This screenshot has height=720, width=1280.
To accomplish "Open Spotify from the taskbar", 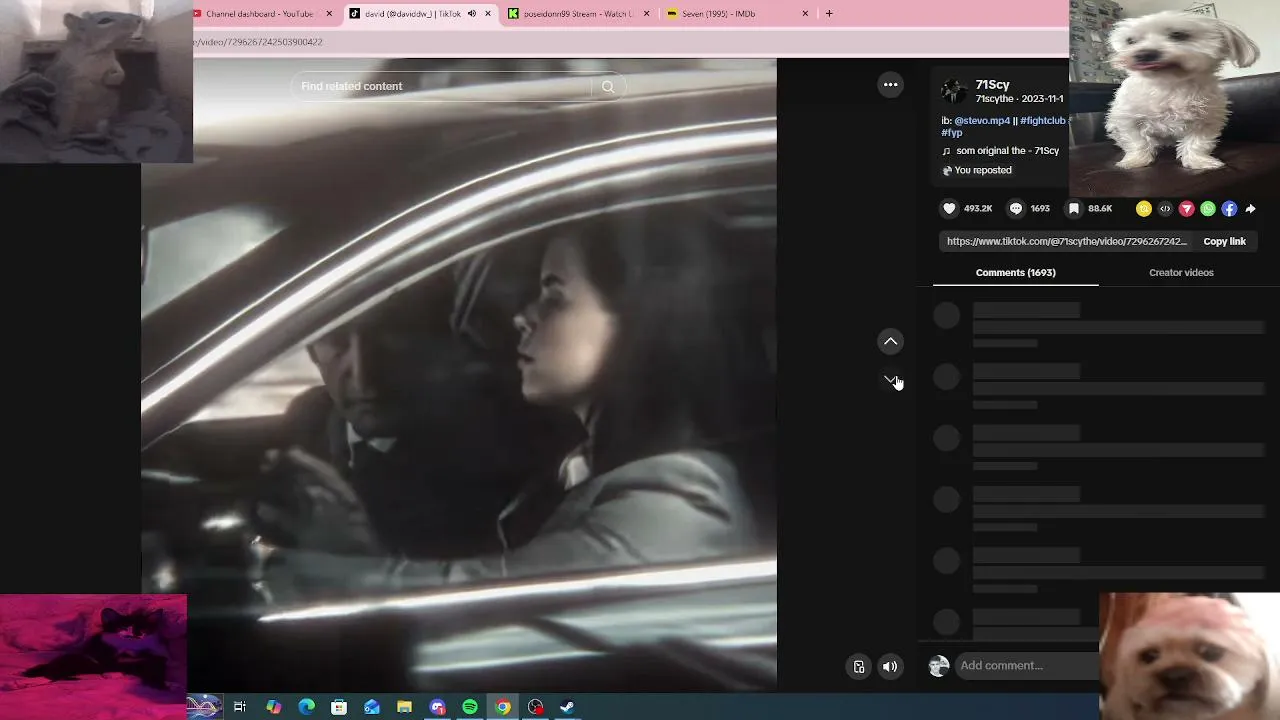I will 470,707.
